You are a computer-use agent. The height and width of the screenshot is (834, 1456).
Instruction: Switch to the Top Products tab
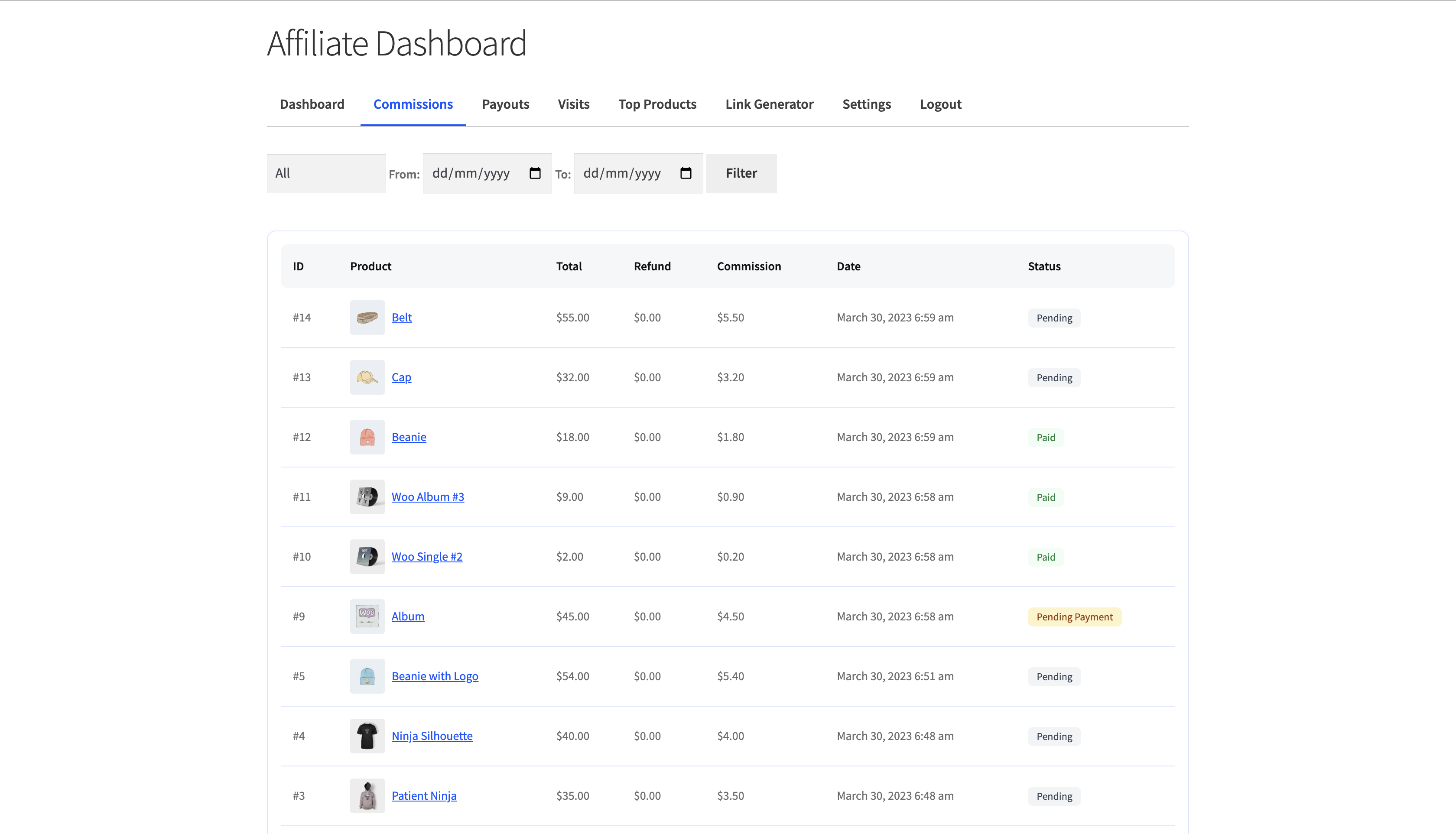657,104
